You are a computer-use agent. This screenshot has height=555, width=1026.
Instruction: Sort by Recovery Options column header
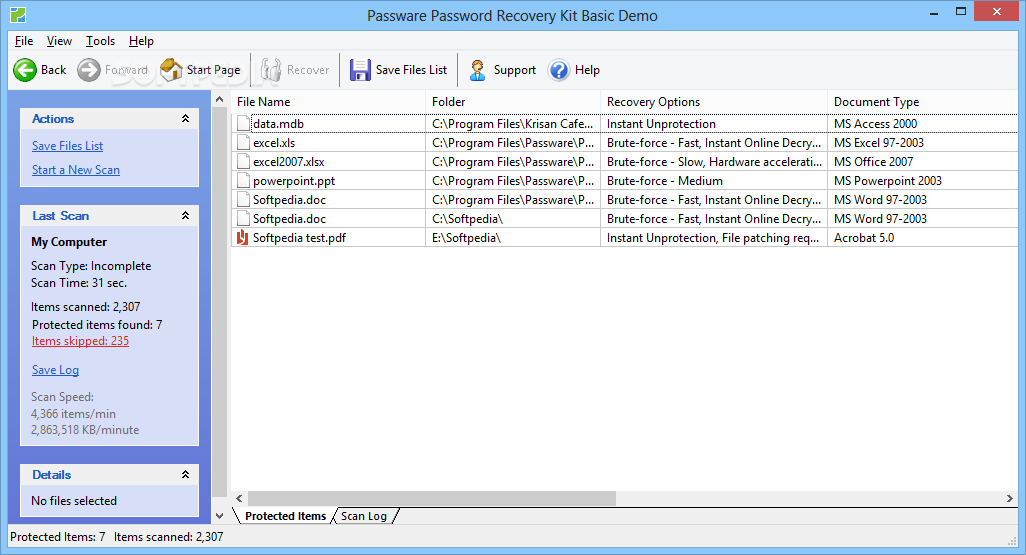click(714, 101)
